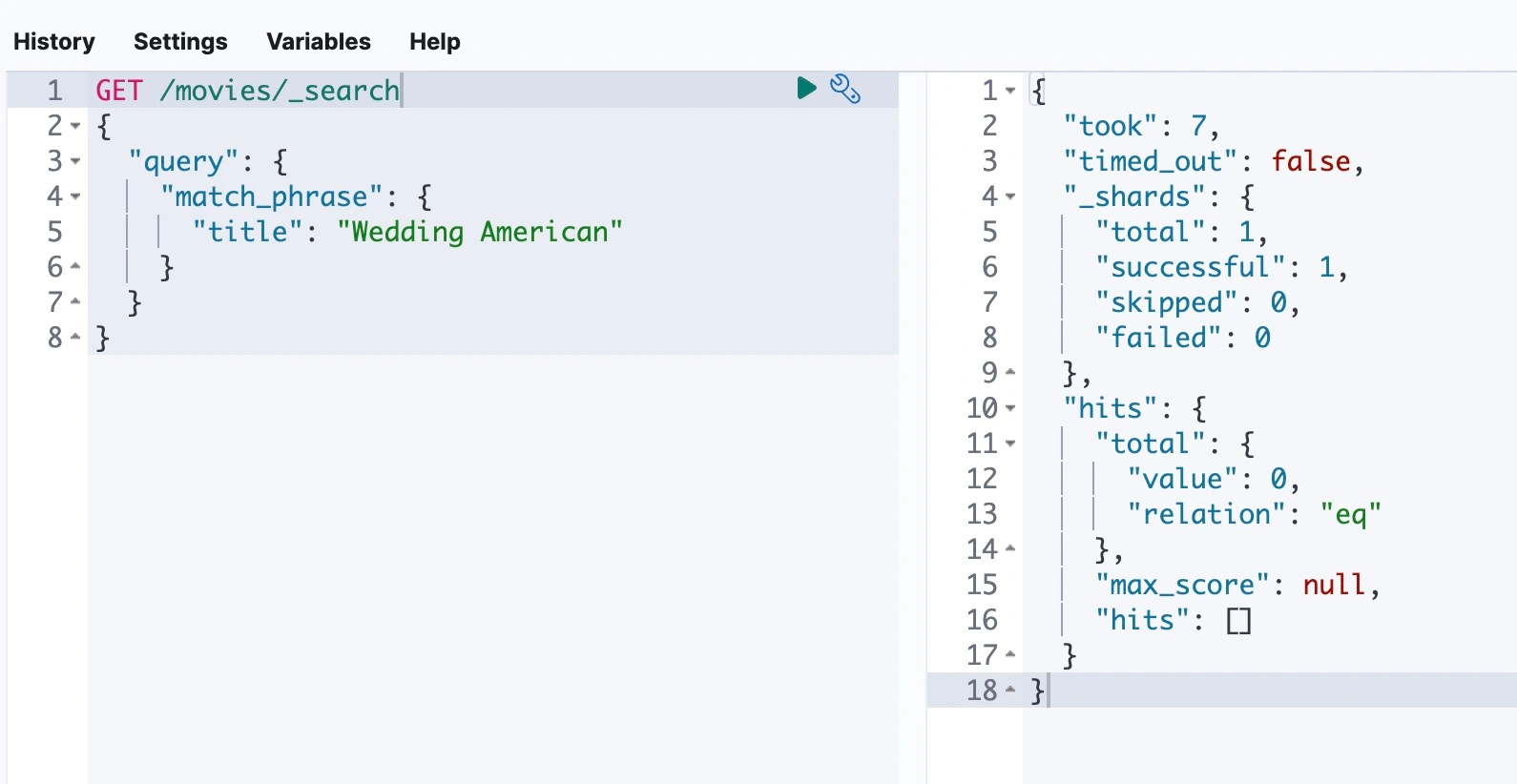Open the wrench request options menu
The image size is (1517, 784).
point(844,89)
